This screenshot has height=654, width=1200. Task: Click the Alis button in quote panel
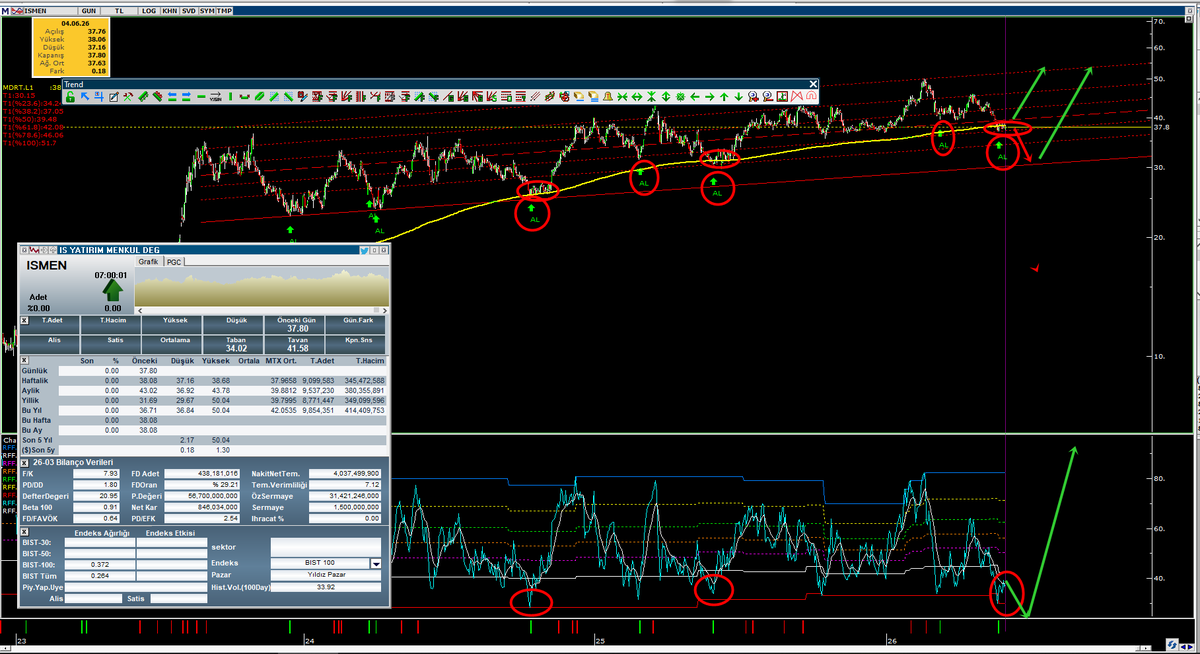[x=50, y=344]
